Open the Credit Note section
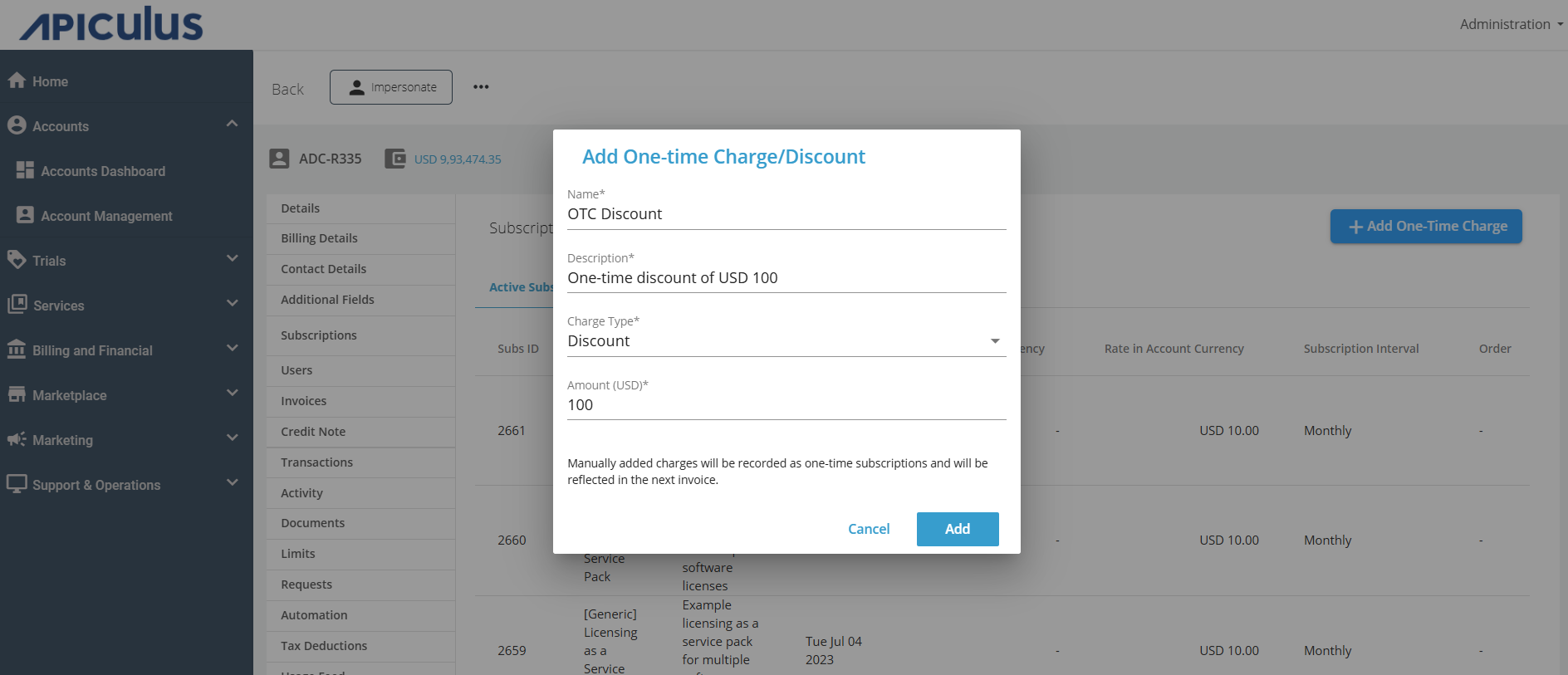Image resolution: width=1568 pixels, height=675 pixels. pyautogui.click(x=360, y=432)
